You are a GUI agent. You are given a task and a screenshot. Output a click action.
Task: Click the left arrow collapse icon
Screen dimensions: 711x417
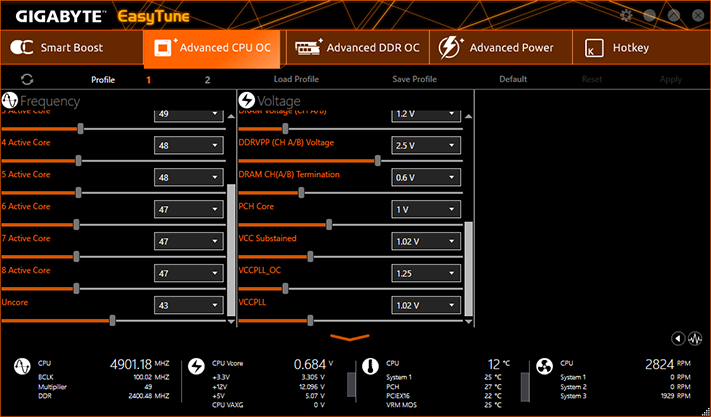coord(678,338)
